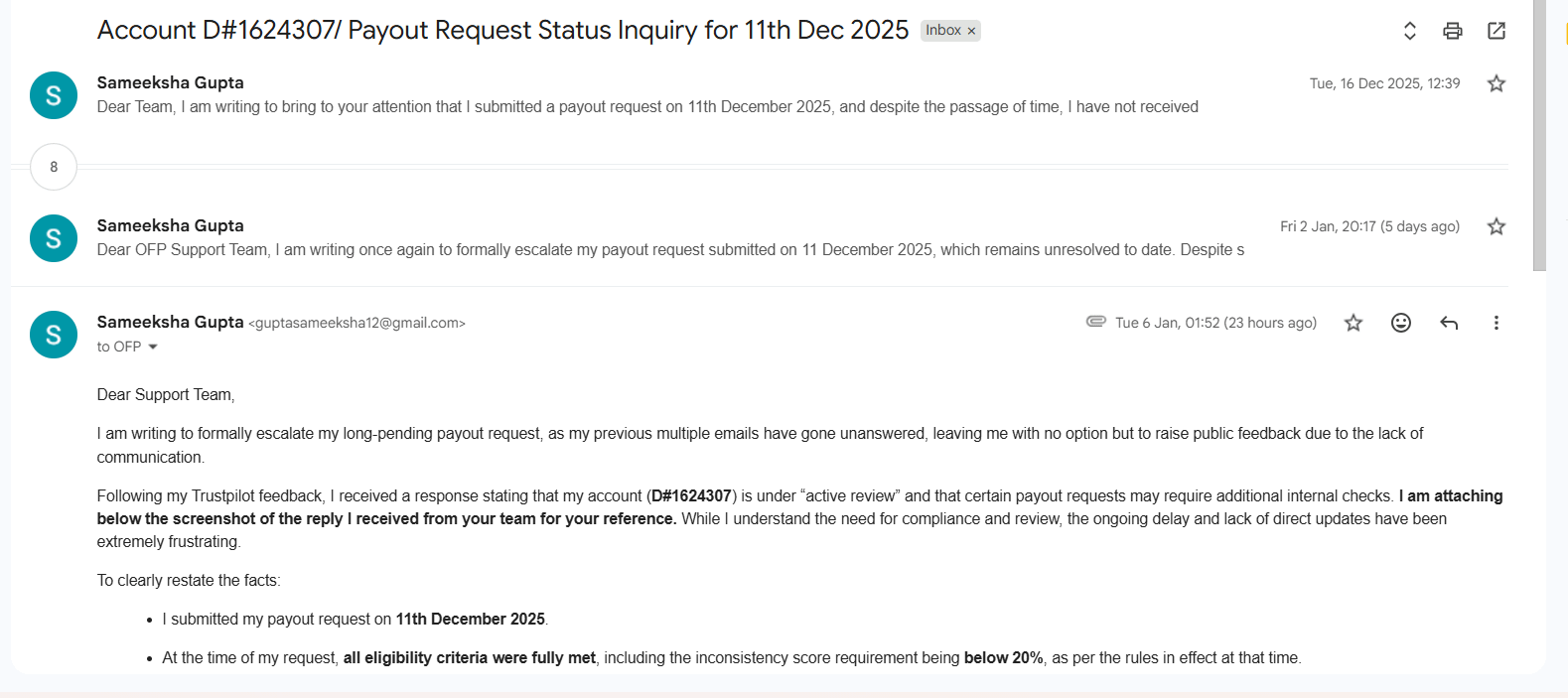Click the reply arrow icon
Screen dimensions: 1568x698
pyautogui.click(x=1449, y=323)
